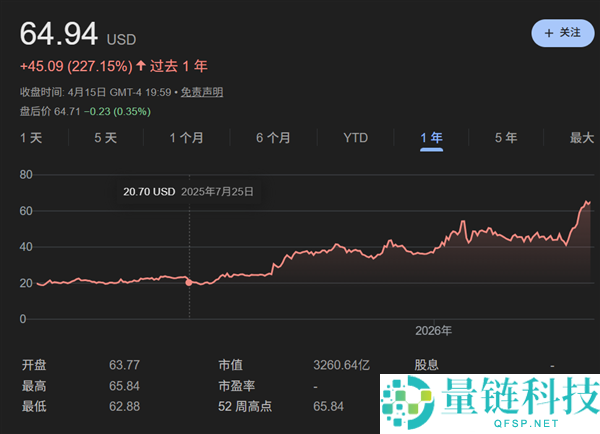Select the YTD range tab
Screen dimensions: 600x434
(x=355, y=137)
